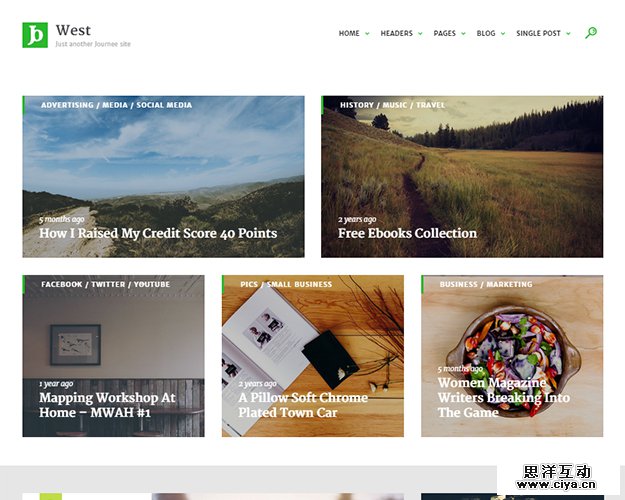The height and width of the screenshot is (500, 625).
Task: Open 'A Pillow Soft Chrome Plated' post
Action: point(303,405)
